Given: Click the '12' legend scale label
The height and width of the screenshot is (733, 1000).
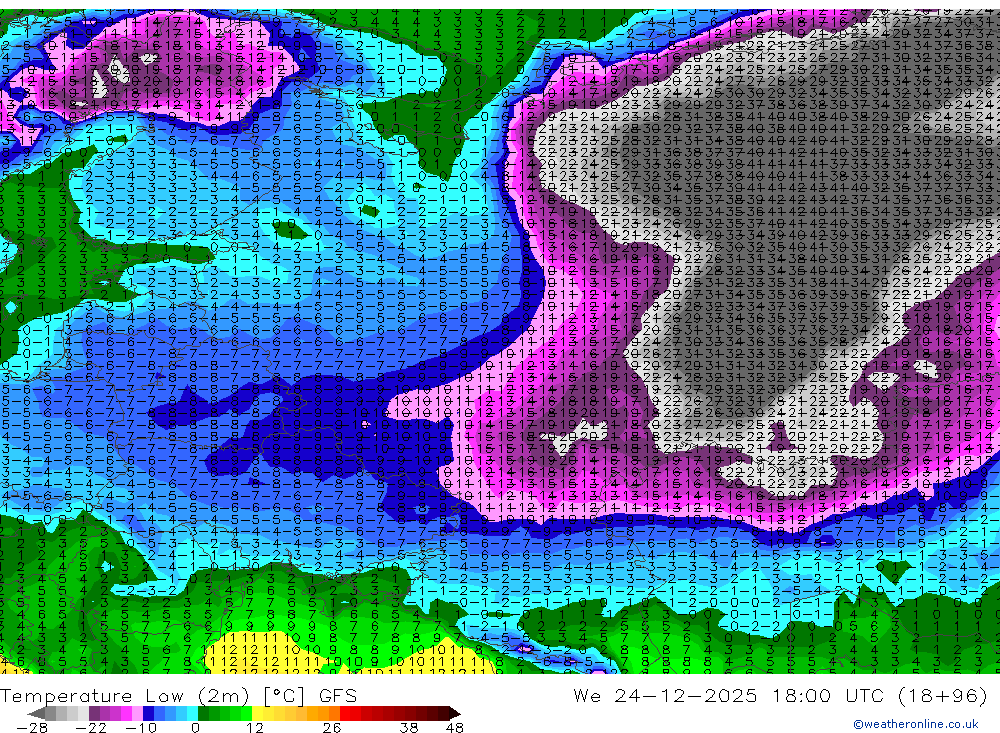Looking at the screenshot, I should tap(255, 728).
